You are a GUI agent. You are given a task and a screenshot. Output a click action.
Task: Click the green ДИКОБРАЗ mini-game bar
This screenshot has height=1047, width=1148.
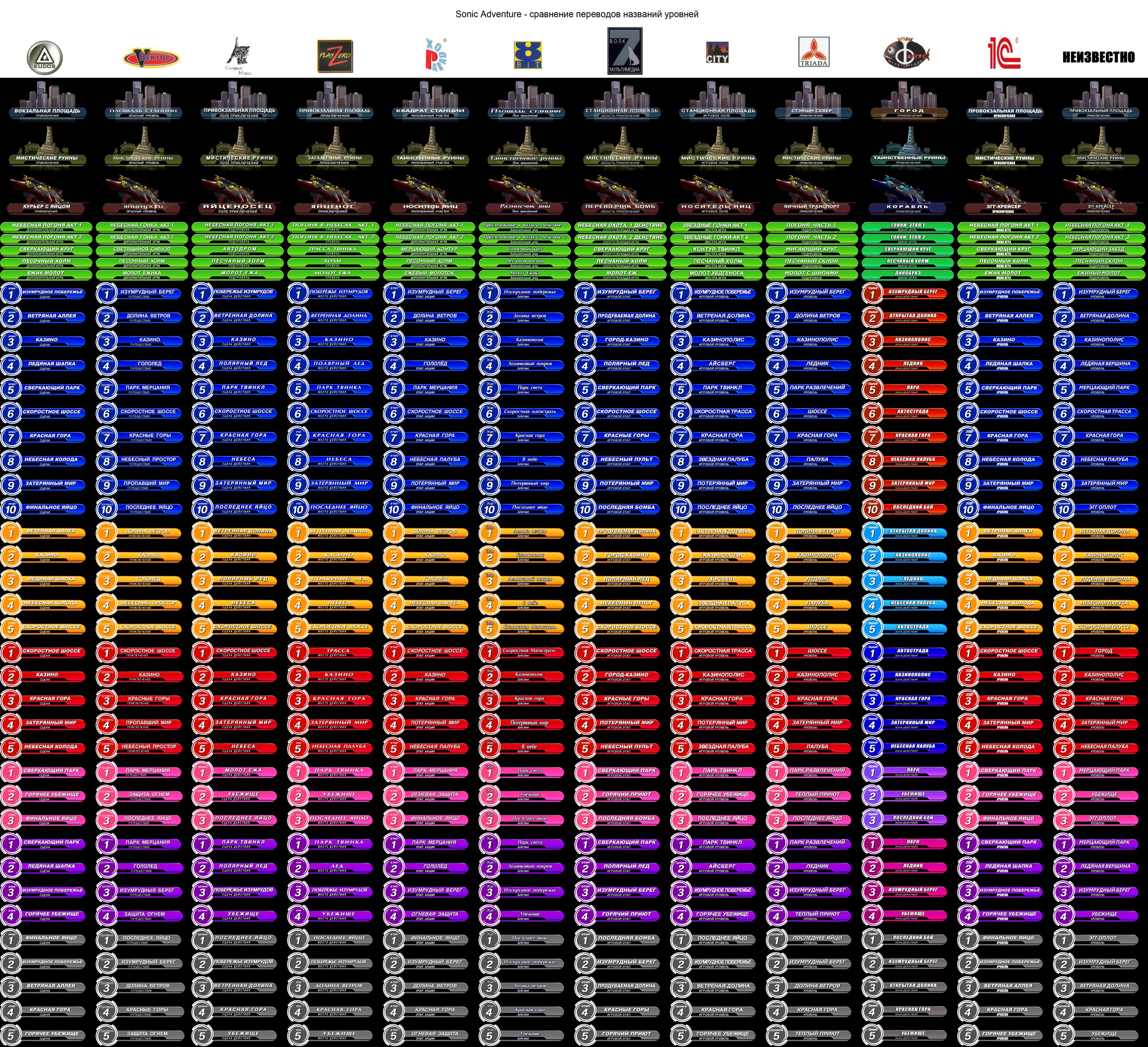(x=907, y=273)
